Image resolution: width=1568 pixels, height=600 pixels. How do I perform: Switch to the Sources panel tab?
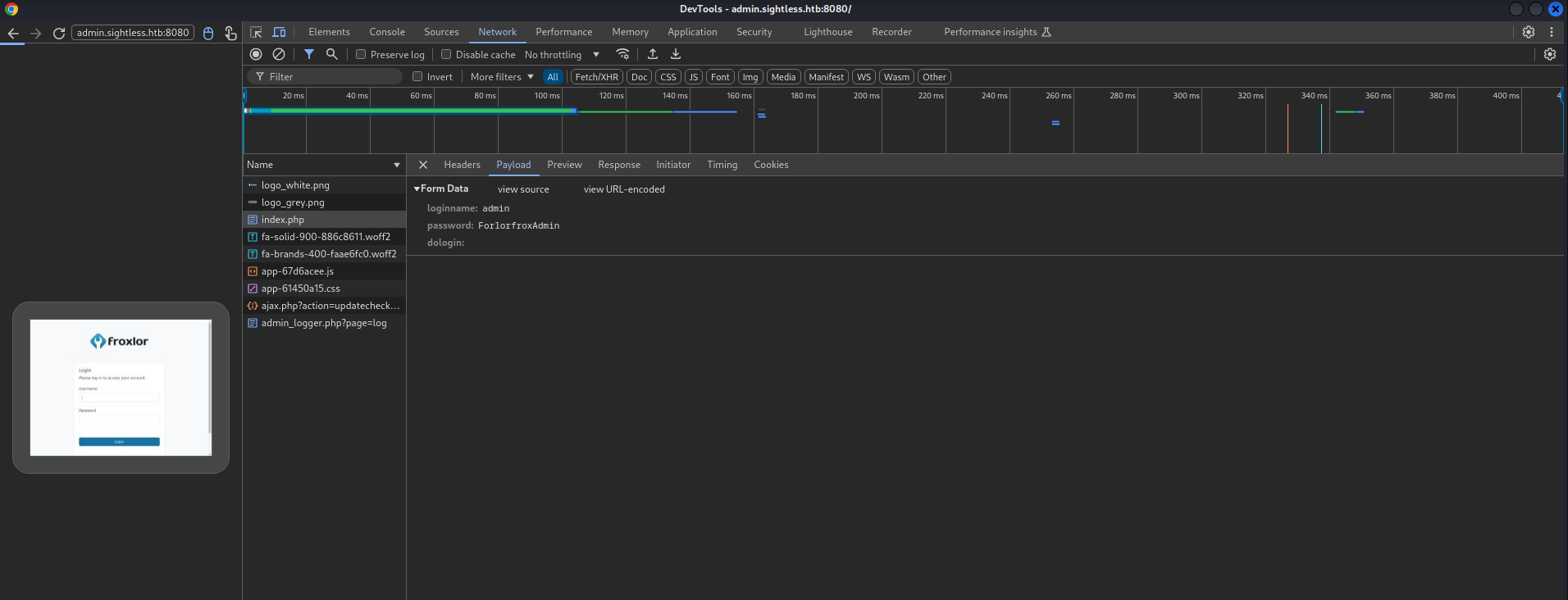(x=441, y=32)
